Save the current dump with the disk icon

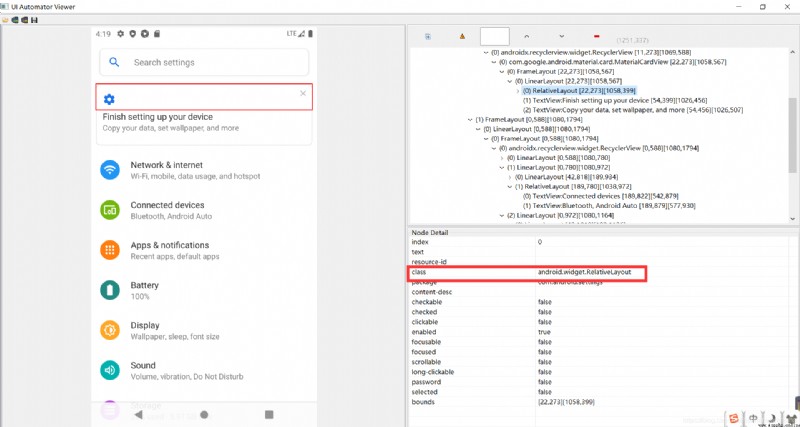tap(34, 20)
